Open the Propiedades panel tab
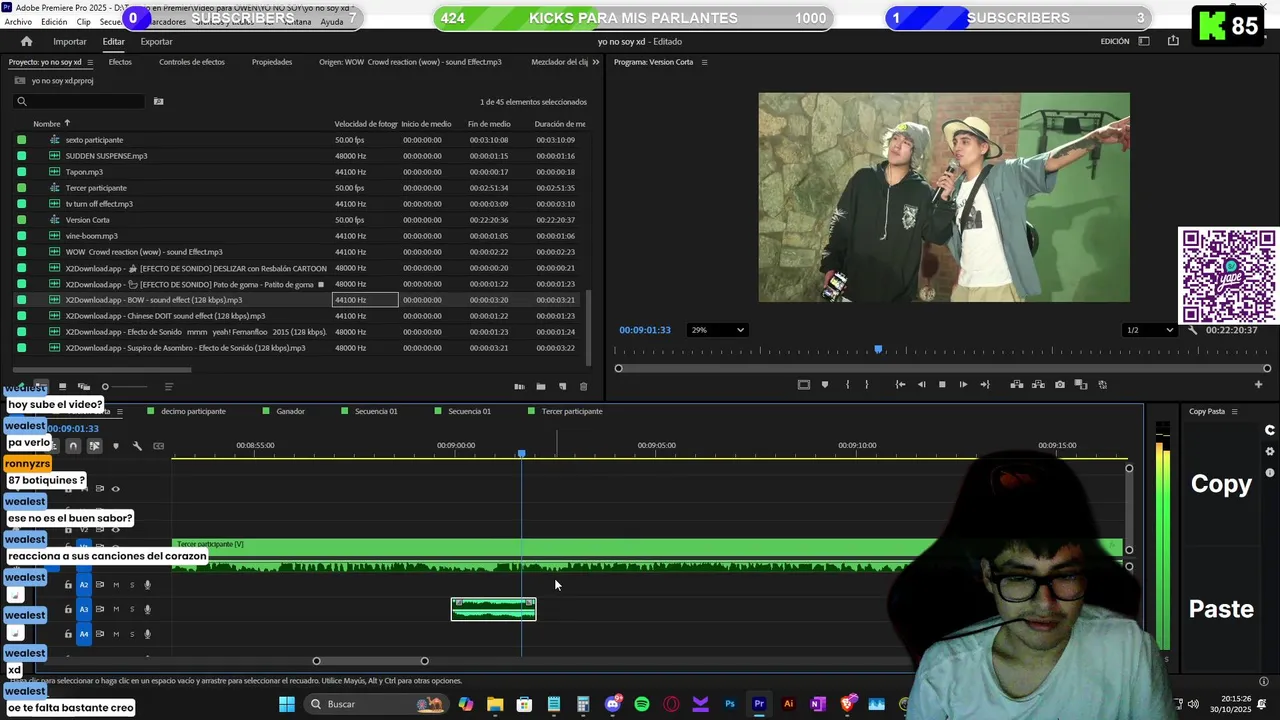The image size is (1280, 720). point(272,62)
